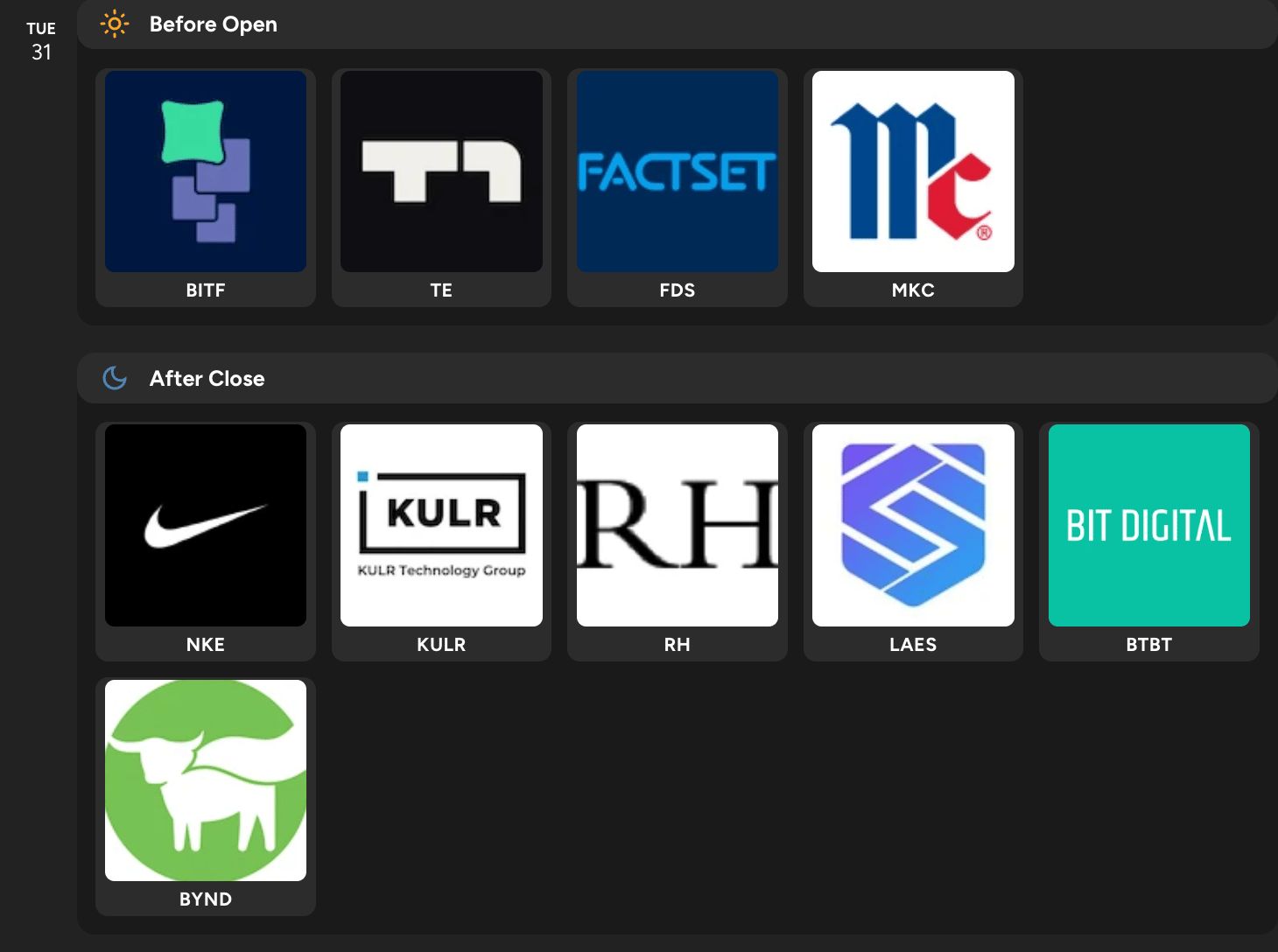Click the Before Open section heading
Screen dimensions: 1278x952
(x=214, y=24)
